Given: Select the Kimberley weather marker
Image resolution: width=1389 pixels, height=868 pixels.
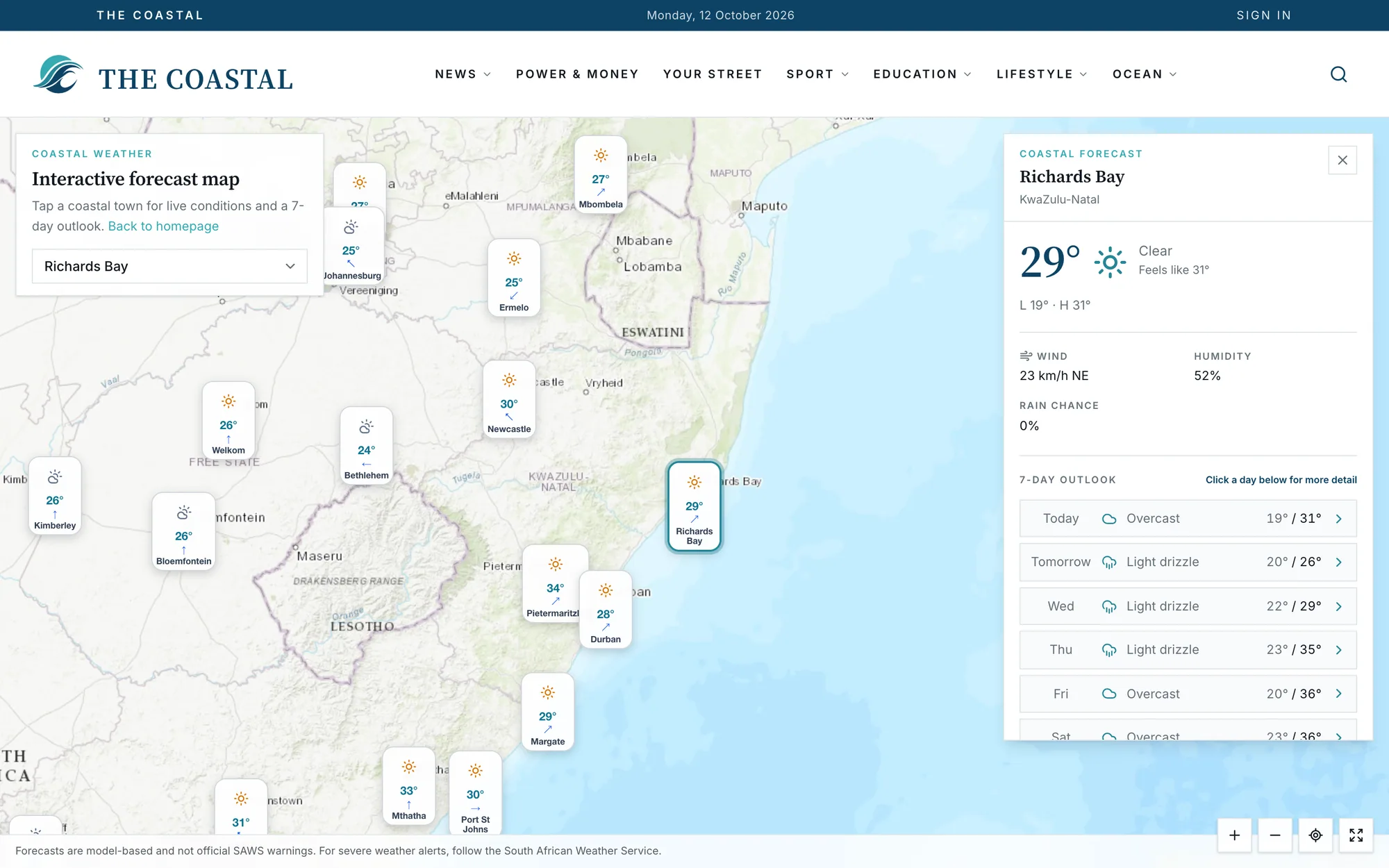Looking at the screenshot, I should pos(55,496).
